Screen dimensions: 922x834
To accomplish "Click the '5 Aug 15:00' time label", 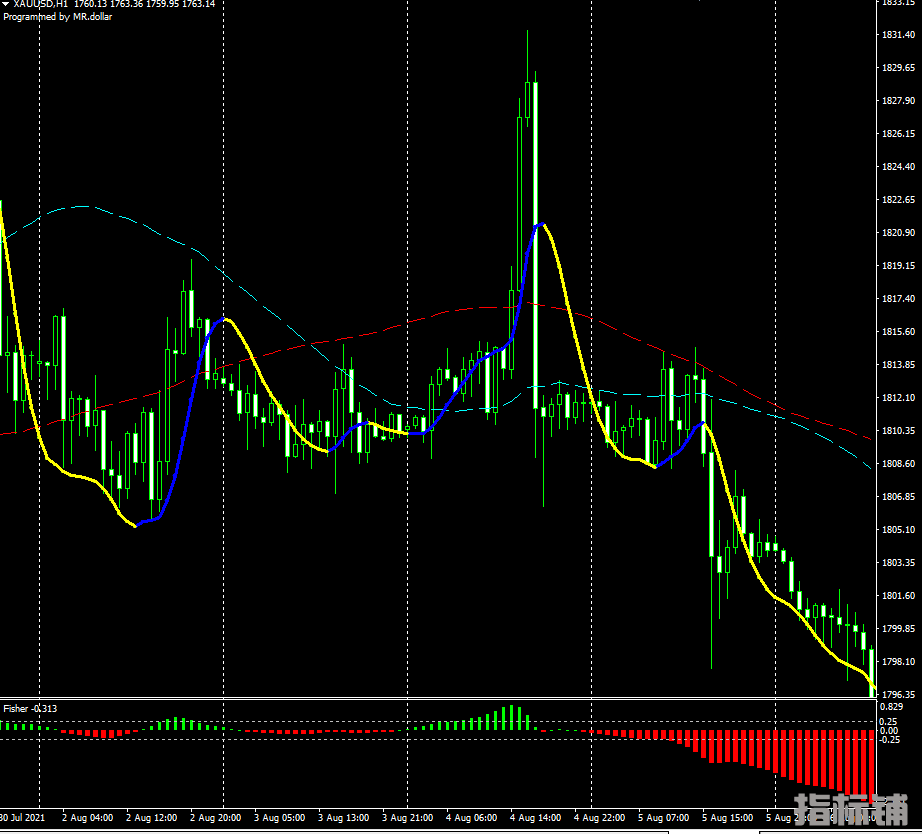I will 727,818.
